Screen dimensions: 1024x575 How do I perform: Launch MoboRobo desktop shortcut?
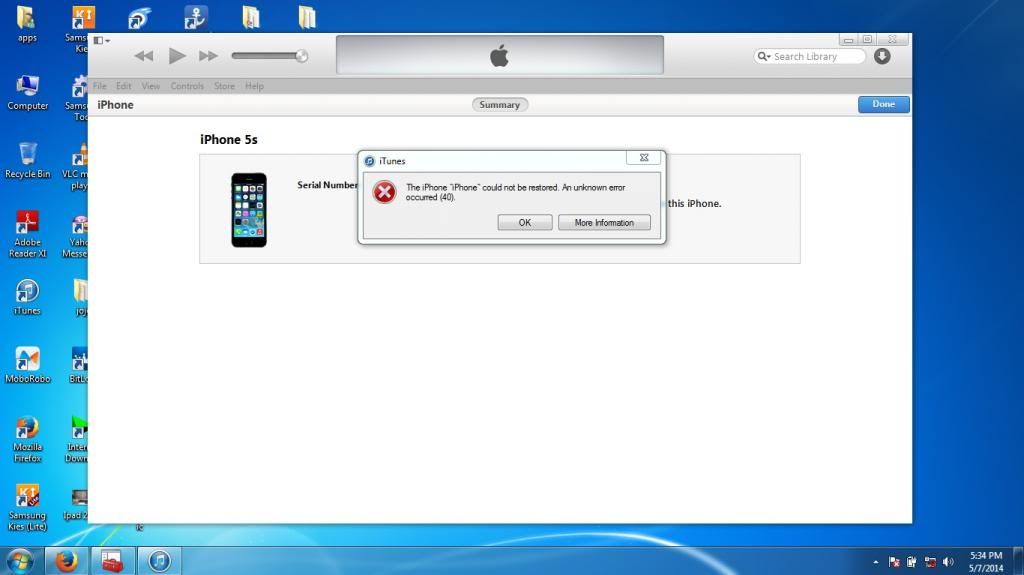[27, 365]
